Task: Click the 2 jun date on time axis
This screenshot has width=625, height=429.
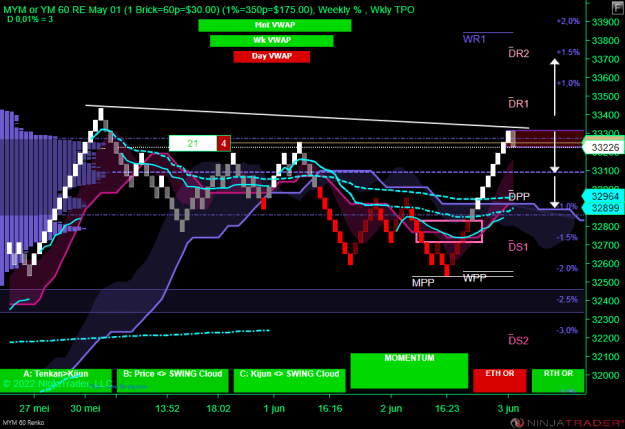Action: [x=391, y=409]
